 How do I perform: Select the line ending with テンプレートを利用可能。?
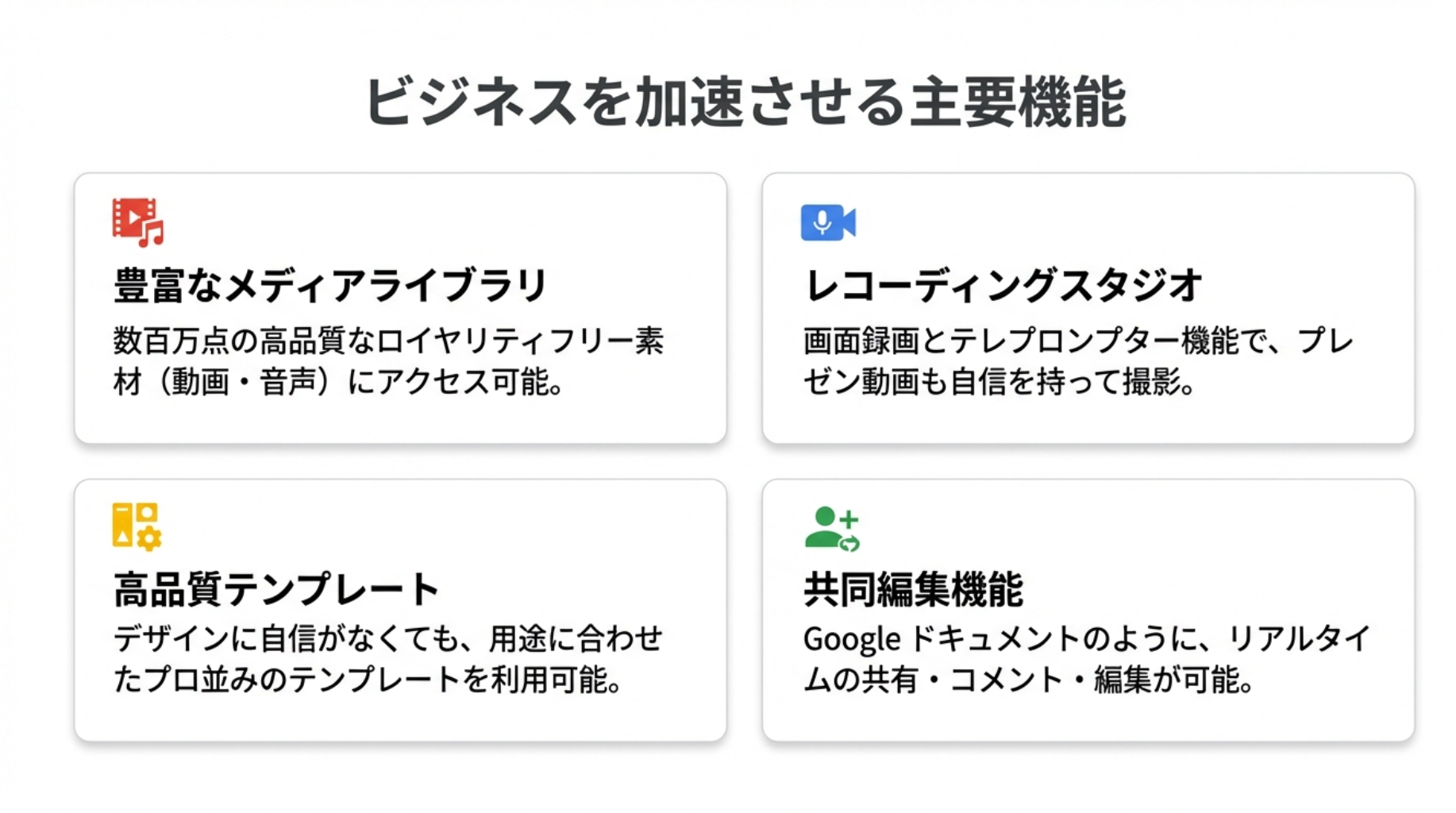pos(368,680)
